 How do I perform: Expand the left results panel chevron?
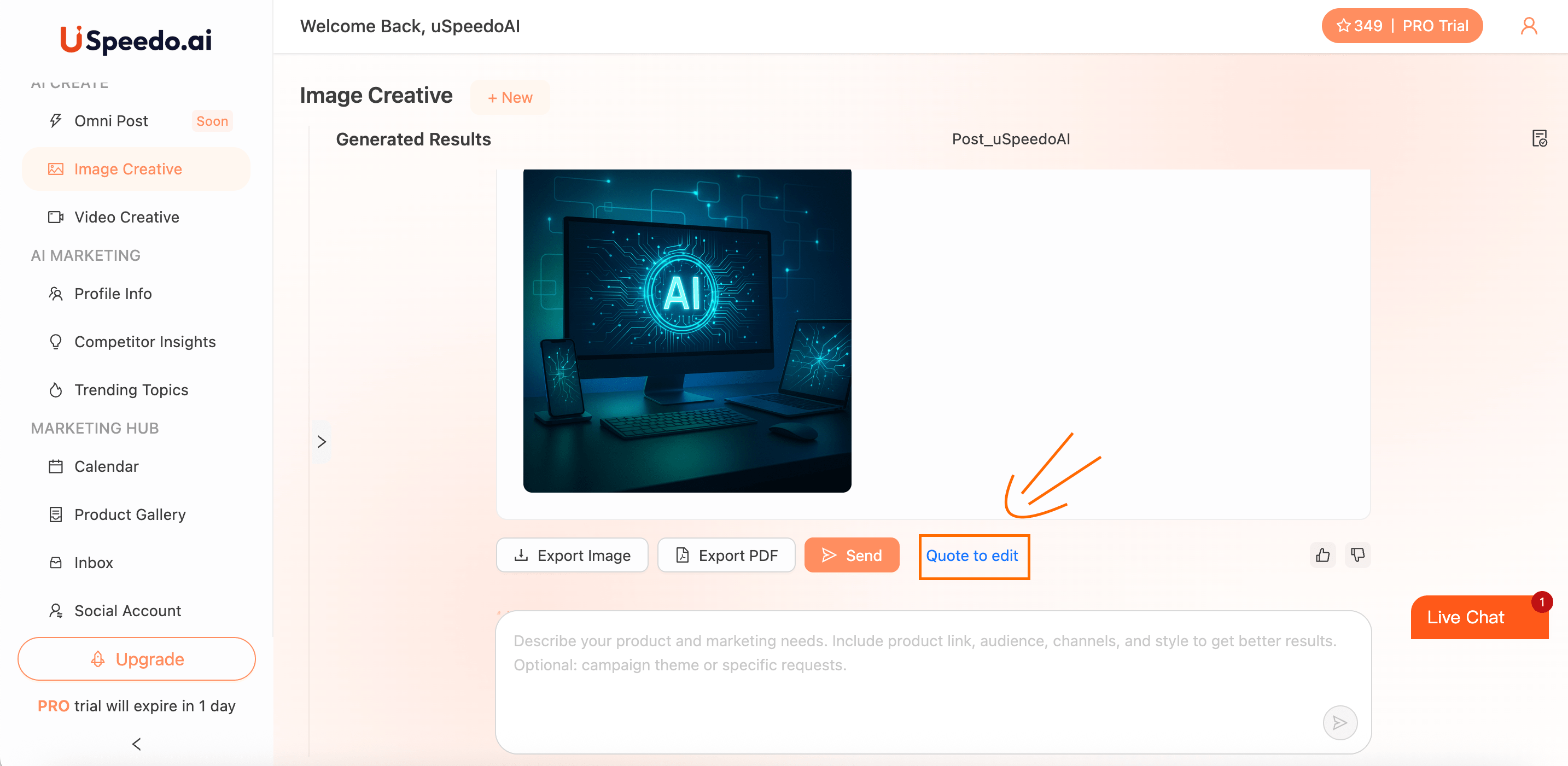(322, 442)
